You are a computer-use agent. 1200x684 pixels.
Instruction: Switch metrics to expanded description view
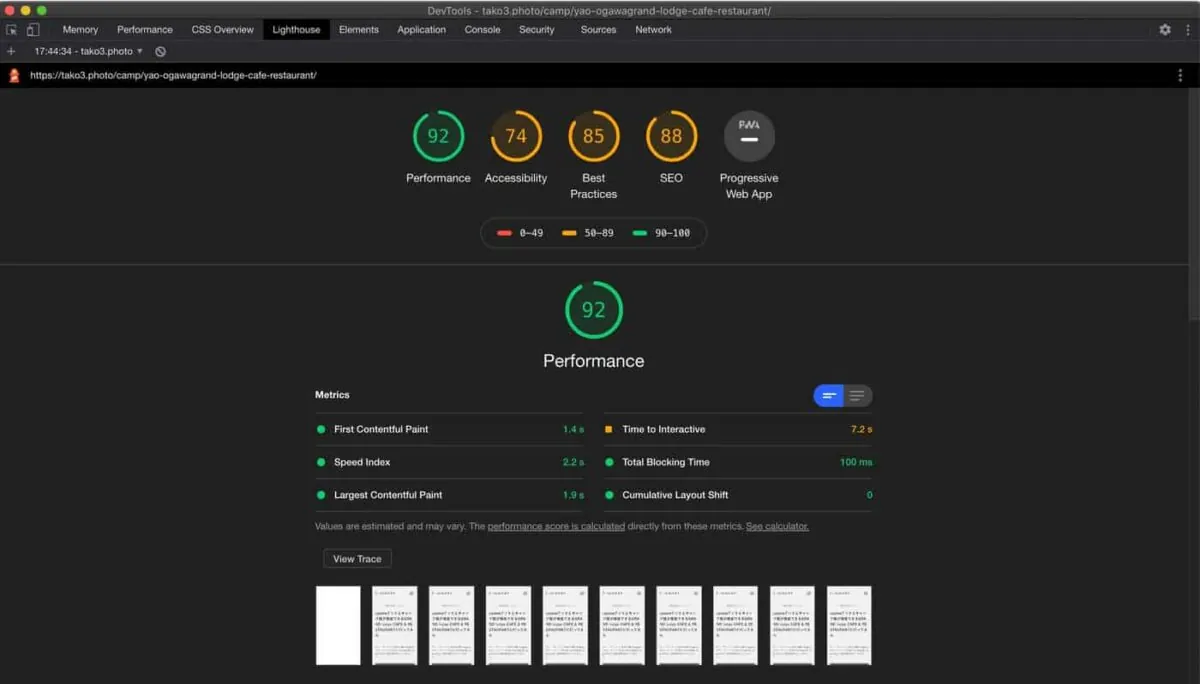click(x=857, y=396)
